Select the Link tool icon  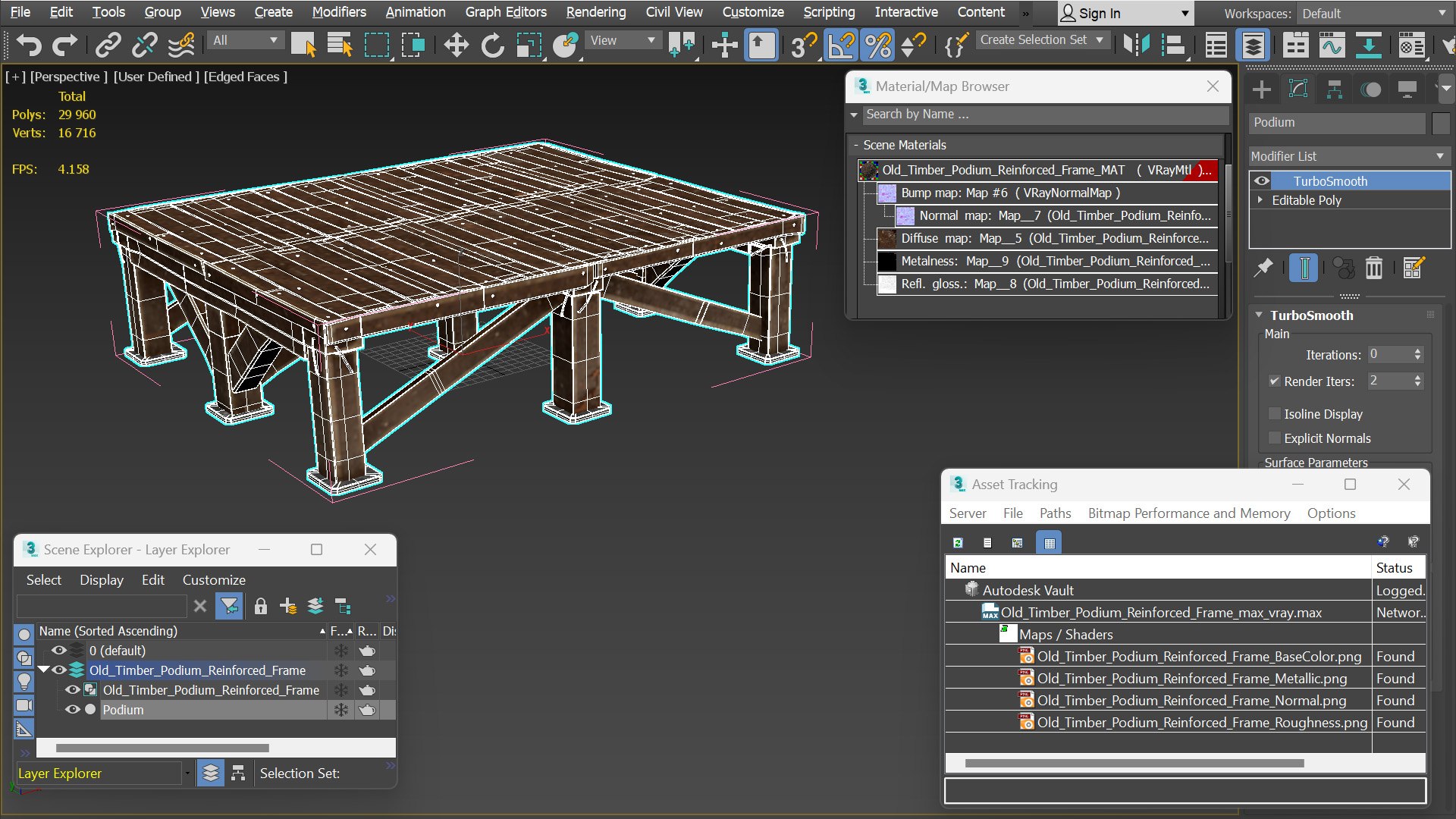point(108,45)
